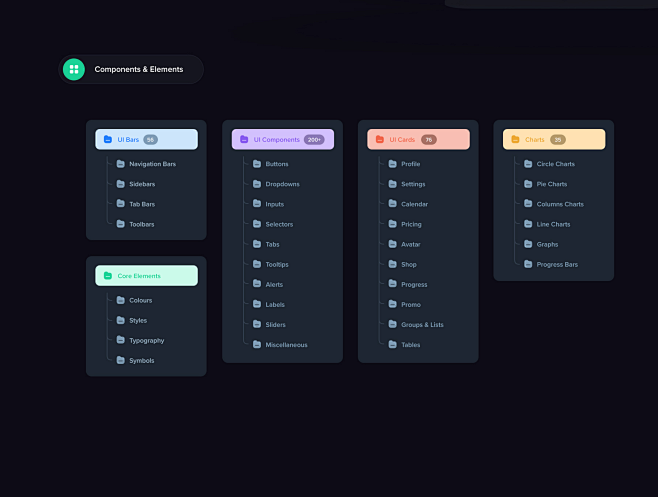
Task: Click the folder icon next to Pie Charts
Action: [528, 184]
